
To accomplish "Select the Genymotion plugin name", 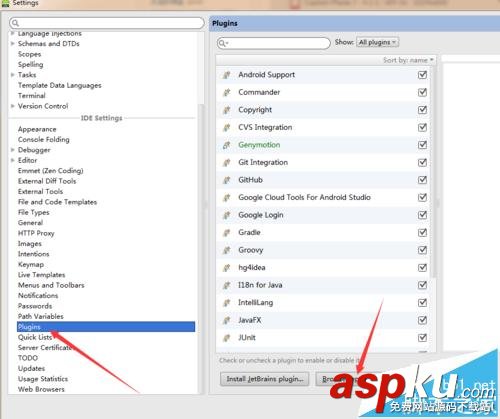I will [259, 145].
